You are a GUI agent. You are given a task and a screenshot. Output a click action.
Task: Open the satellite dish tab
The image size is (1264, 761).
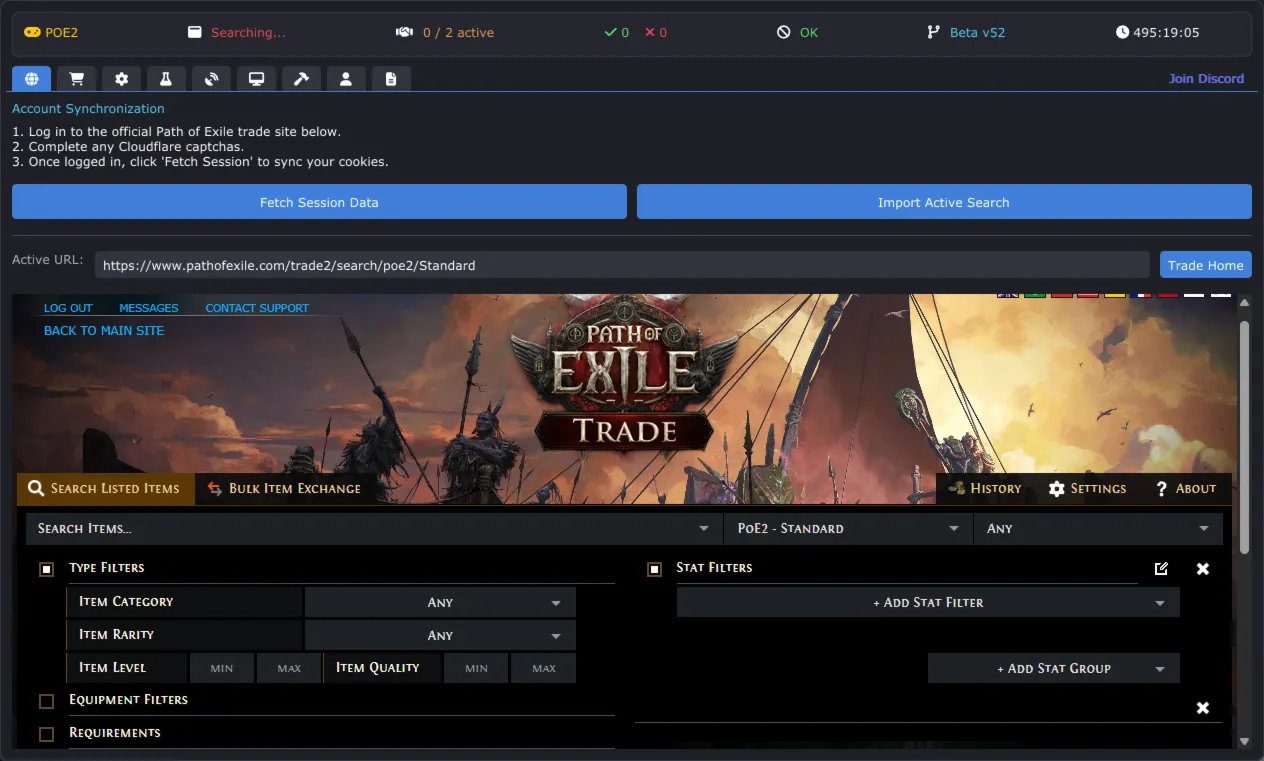[212, 78]
